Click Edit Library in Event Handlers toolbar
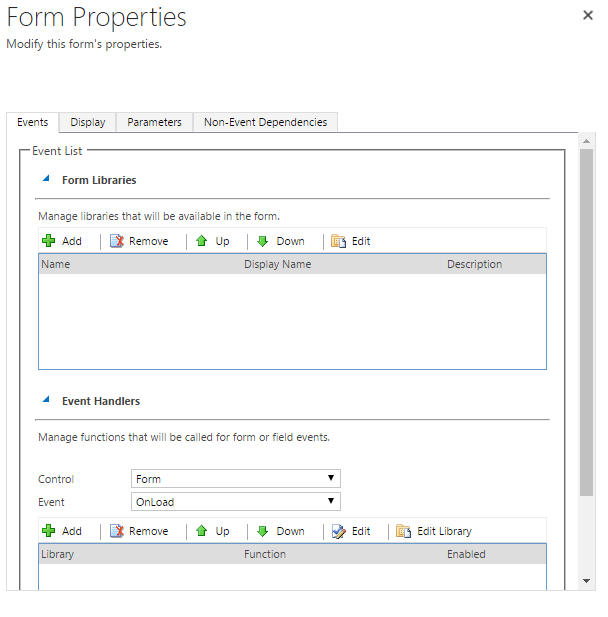The height and width of the screenshot is (617, 608). point(434,531)
